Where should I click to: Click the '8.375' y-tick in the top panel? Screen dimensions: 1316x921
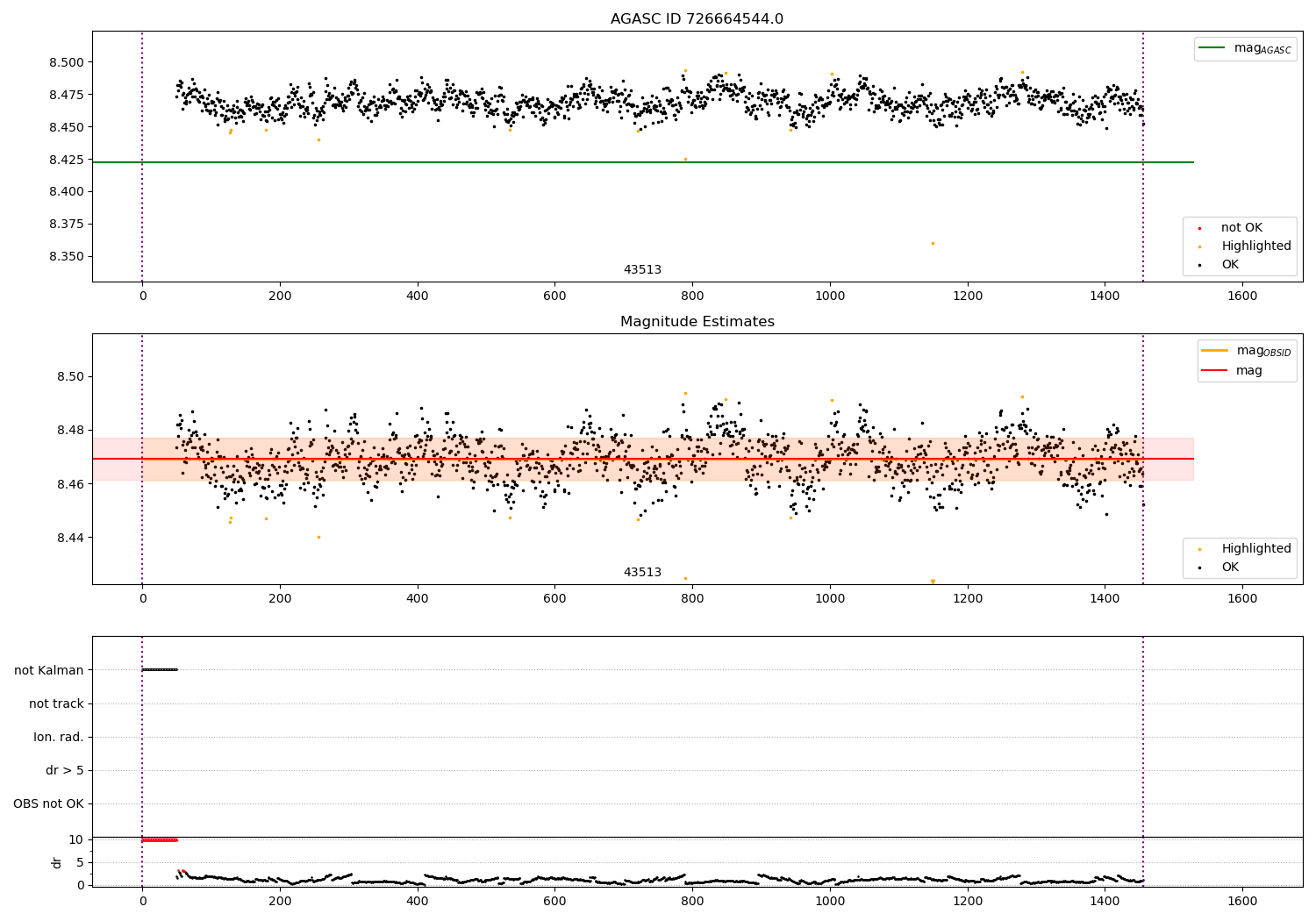point(68,225)
